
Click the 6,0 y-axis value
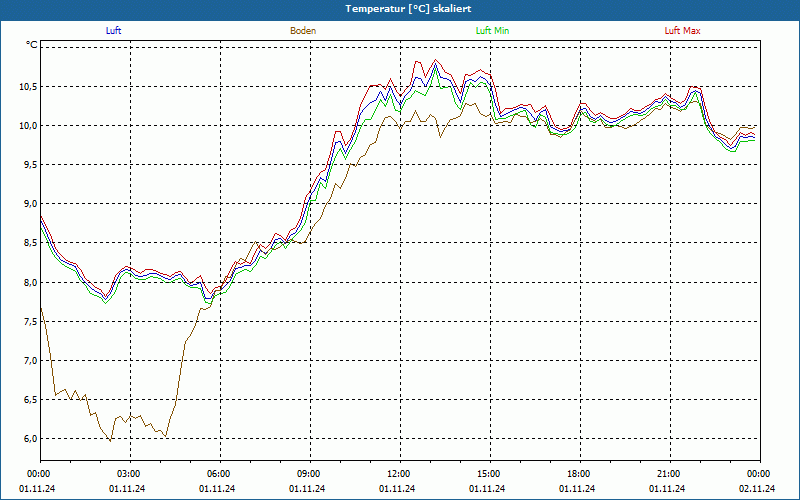click(x=30, y=439)
